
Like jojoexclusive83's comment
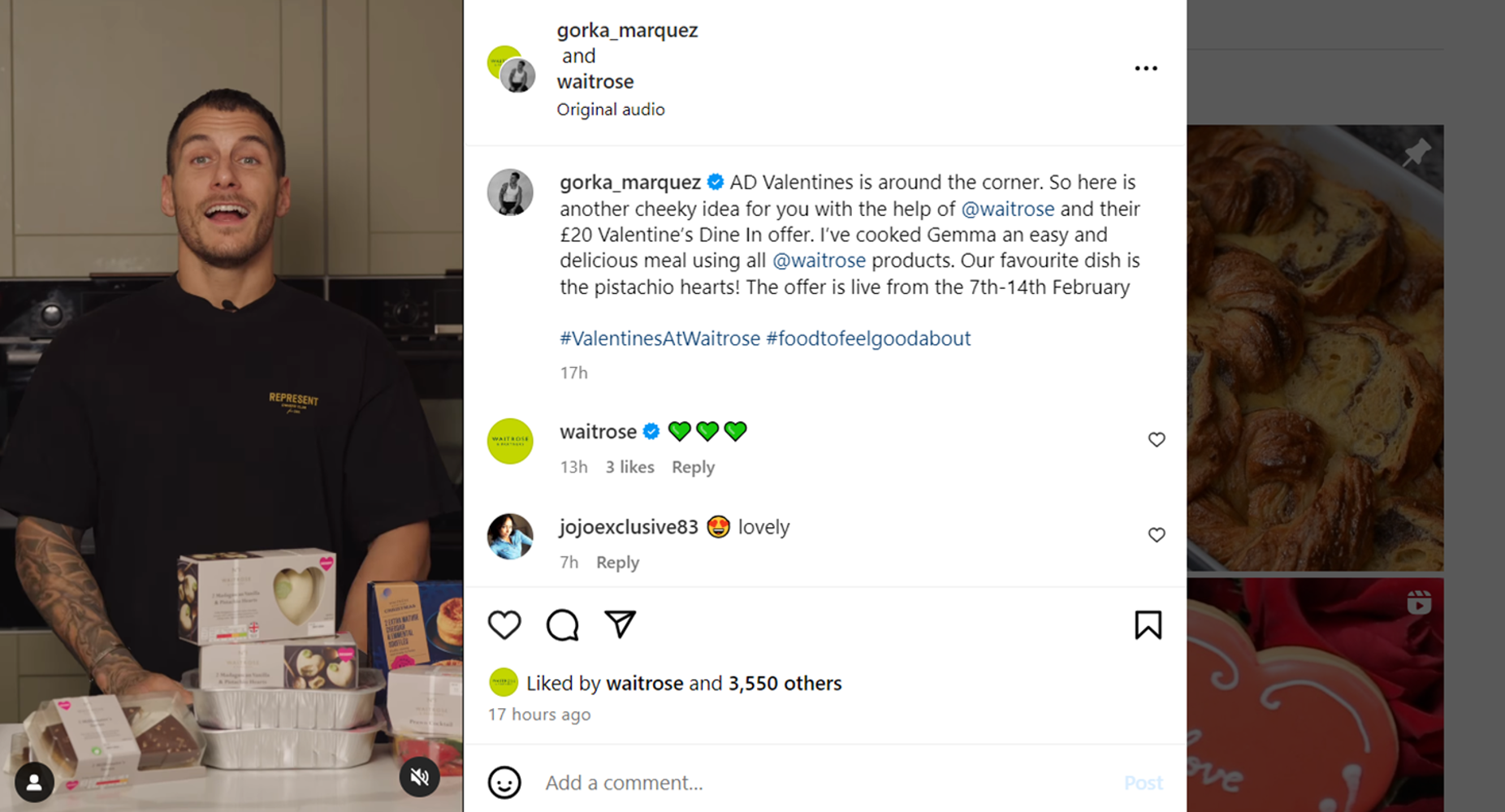click(1157, 534)
